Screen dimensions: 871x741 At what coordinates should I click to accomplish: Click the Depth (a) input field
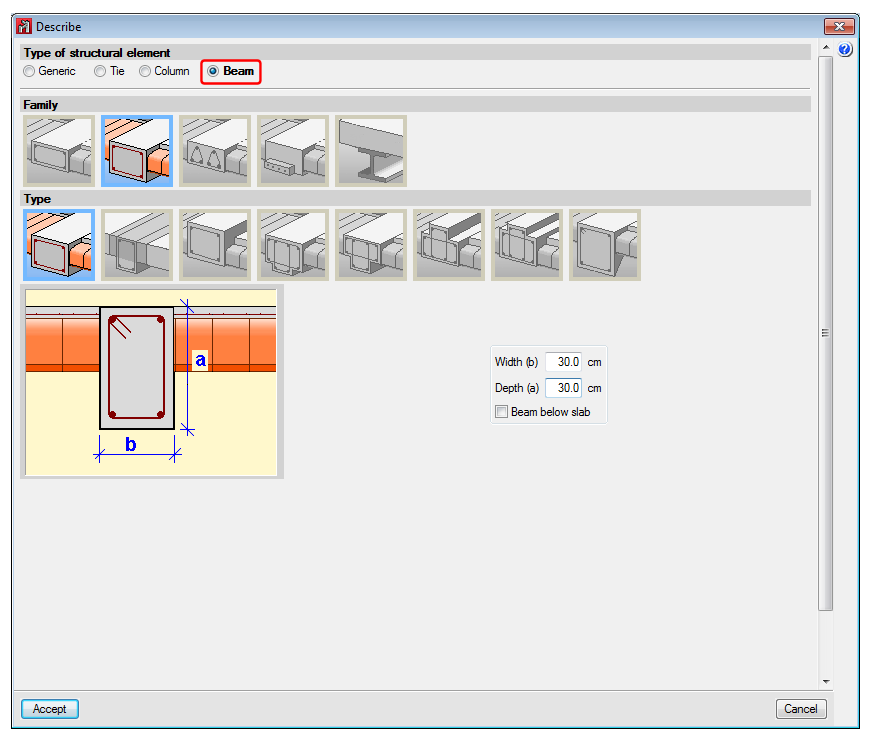[x=563, y=388]
